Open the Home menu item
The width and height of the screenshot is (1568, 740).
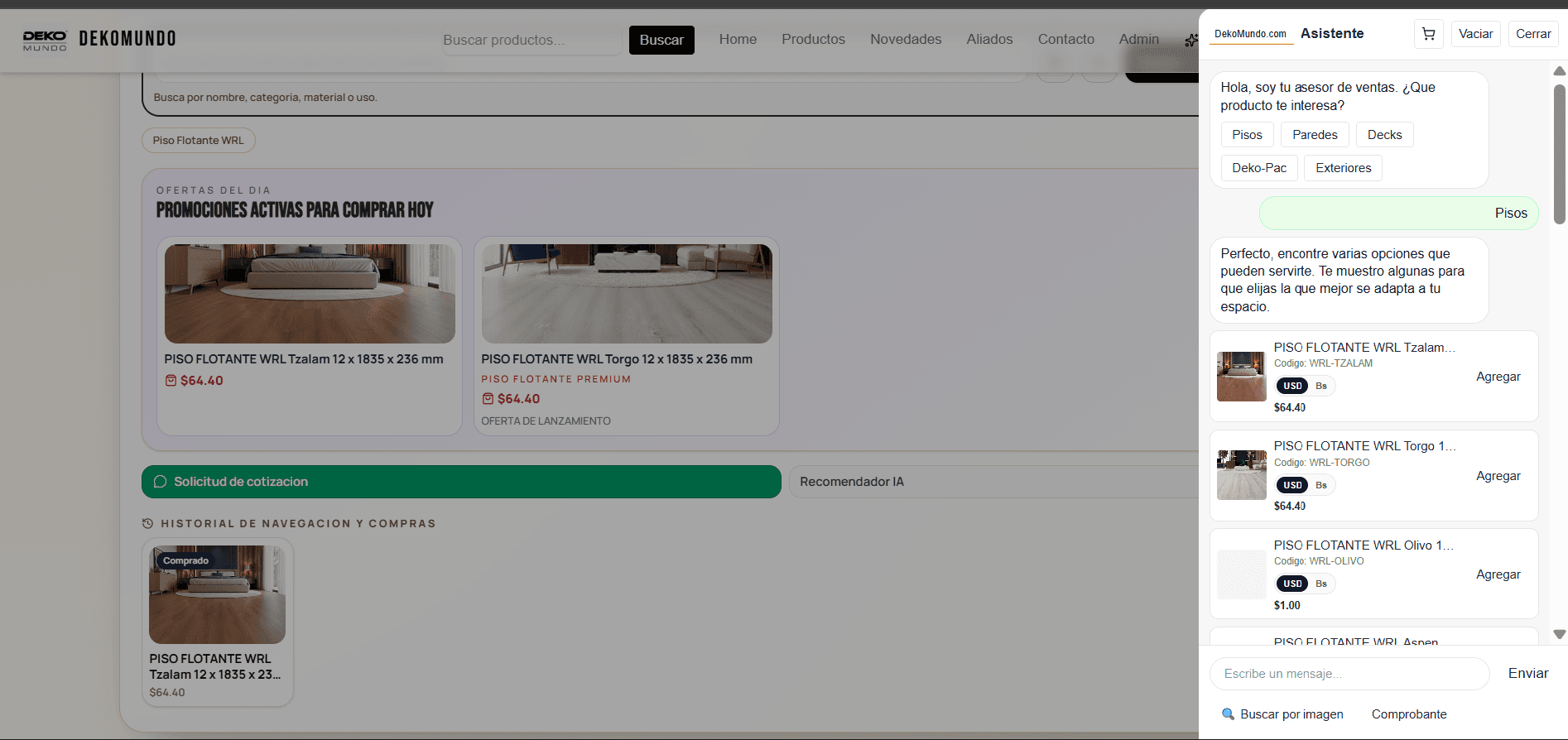coord(738,39)
